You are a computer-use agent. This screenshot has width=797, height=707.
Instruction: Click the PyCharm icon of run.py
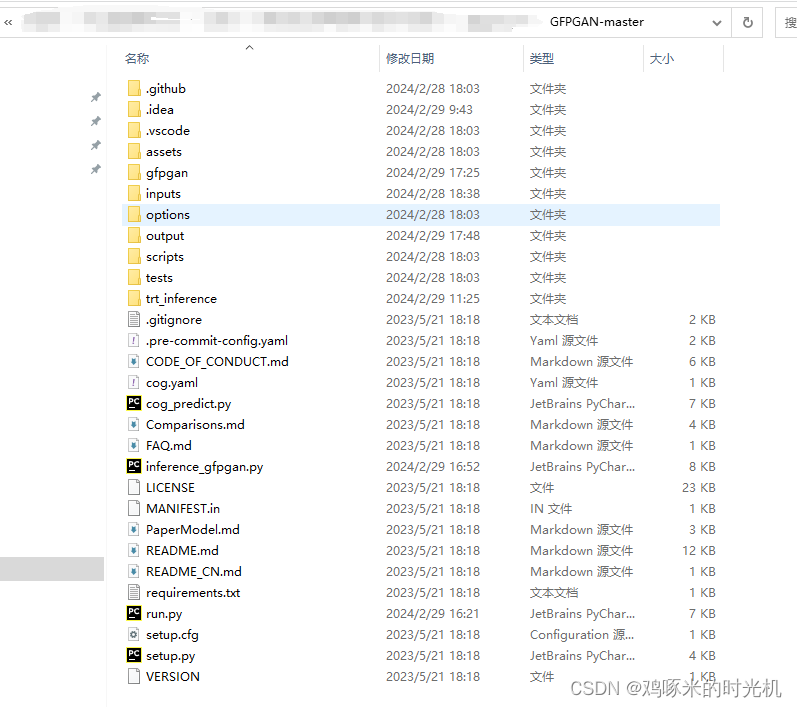point(134,613)
